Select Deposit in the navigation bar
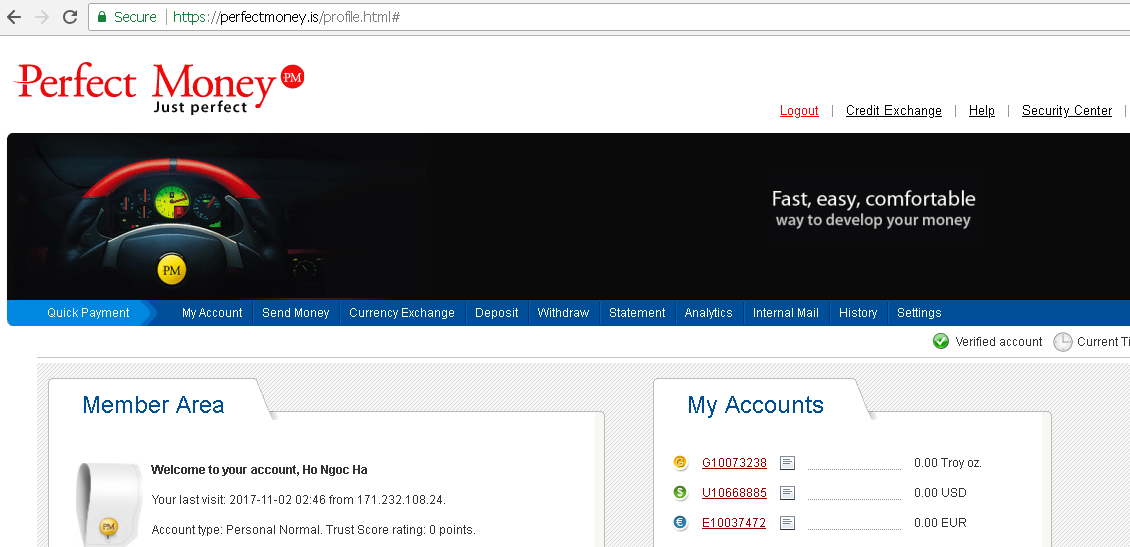This screenshot has width=1130, height=547. pos(497,313)
